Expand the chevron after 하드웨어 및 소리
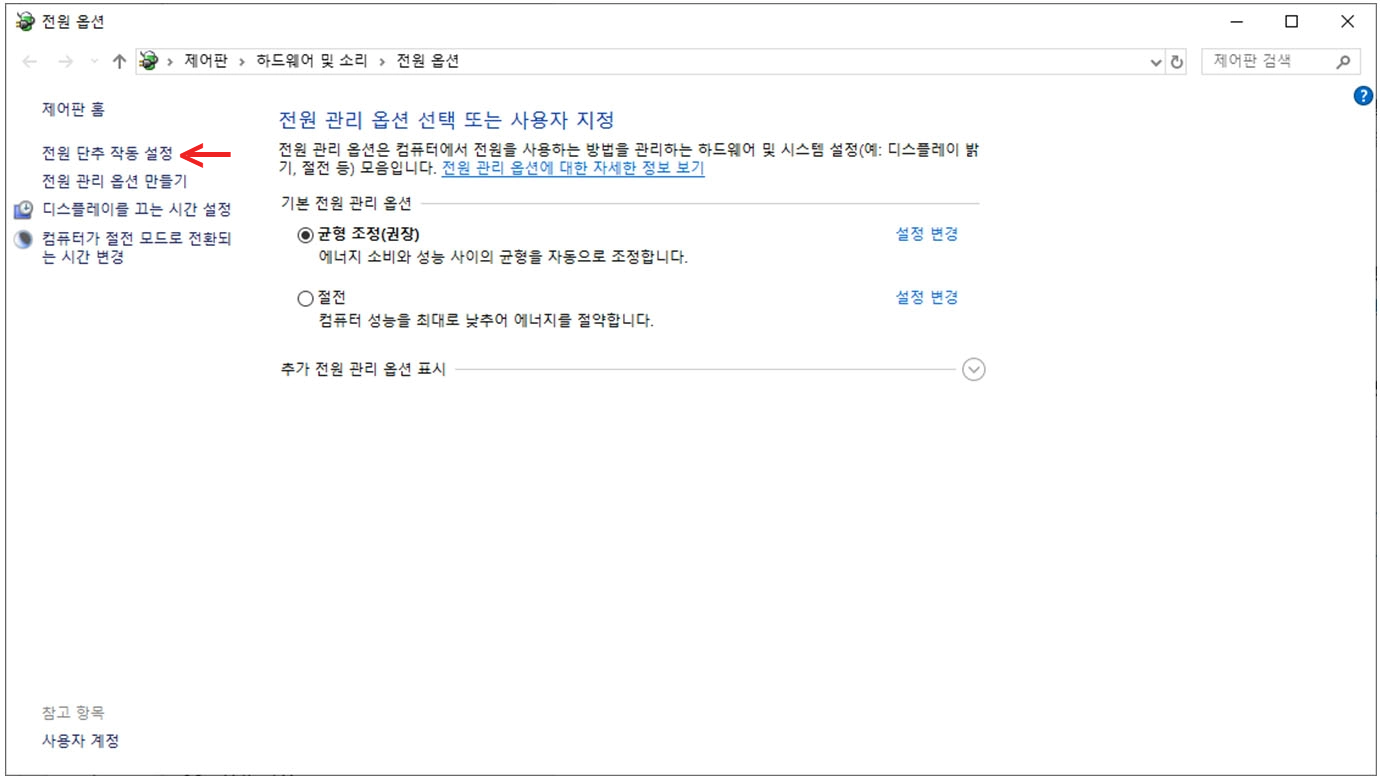This screenshot has height=780, width=1380. (382, 61)
